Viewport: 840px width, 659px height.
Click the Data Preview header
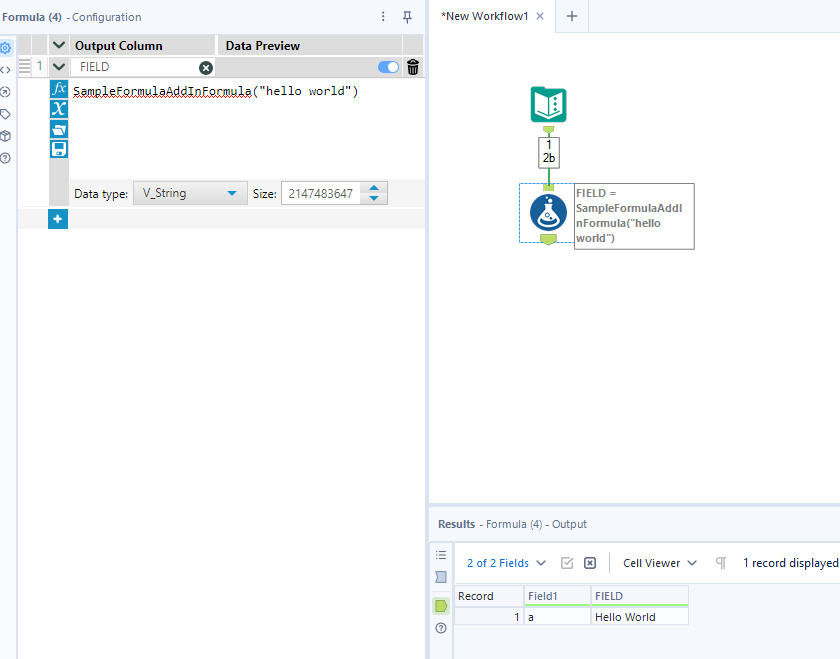pyautogui.click(x=309, y=46)
